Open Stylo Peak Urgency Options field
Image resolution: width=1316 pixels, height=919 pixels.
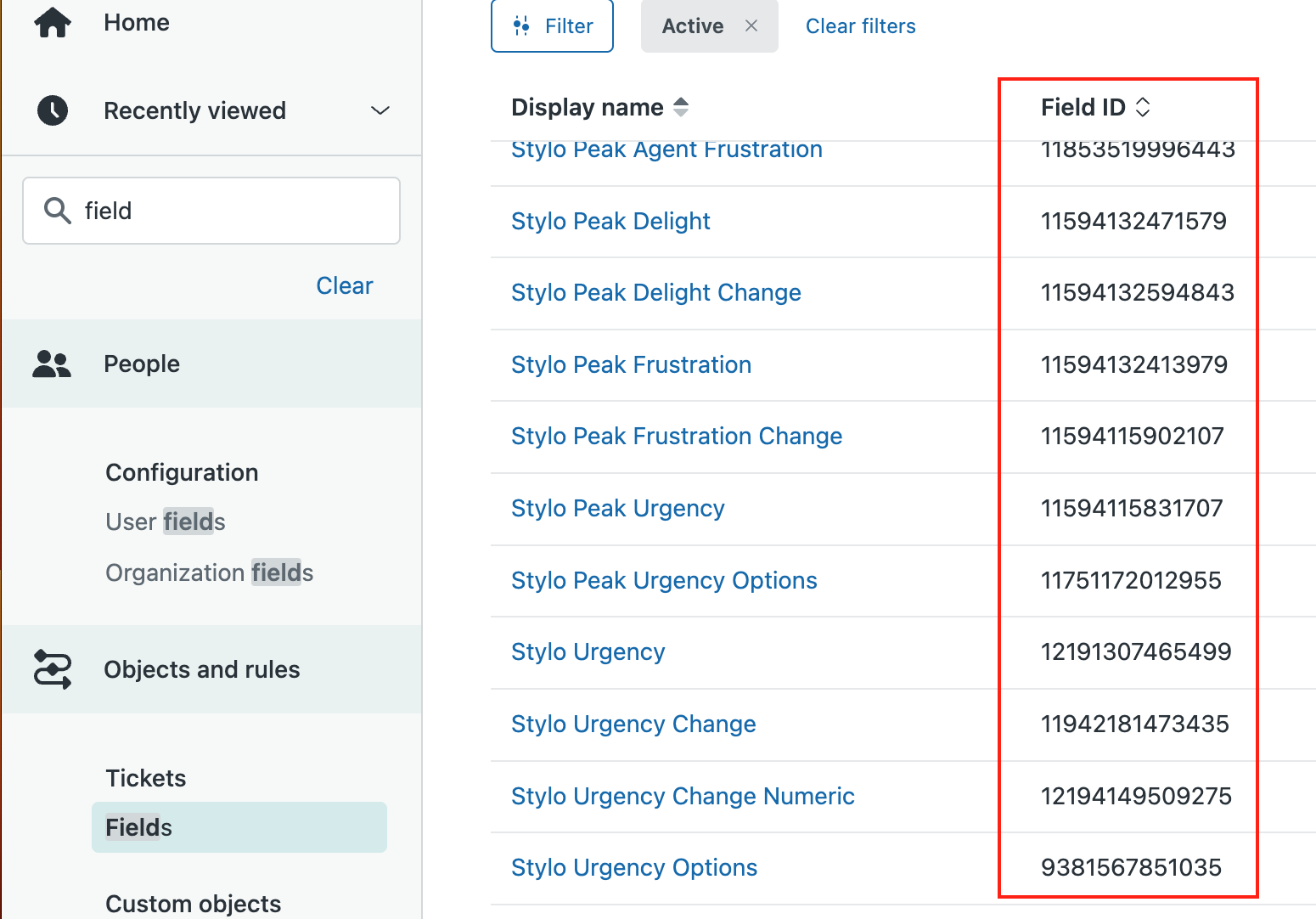[x=664, y=580]
